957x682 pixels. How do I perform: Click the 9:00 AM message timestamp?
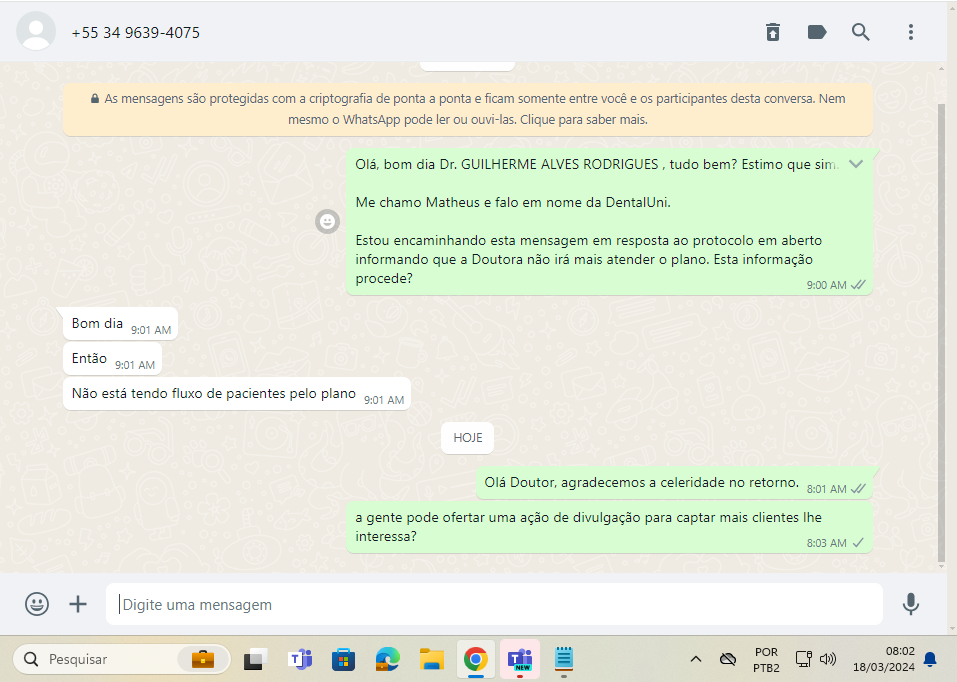click(826, 285)
